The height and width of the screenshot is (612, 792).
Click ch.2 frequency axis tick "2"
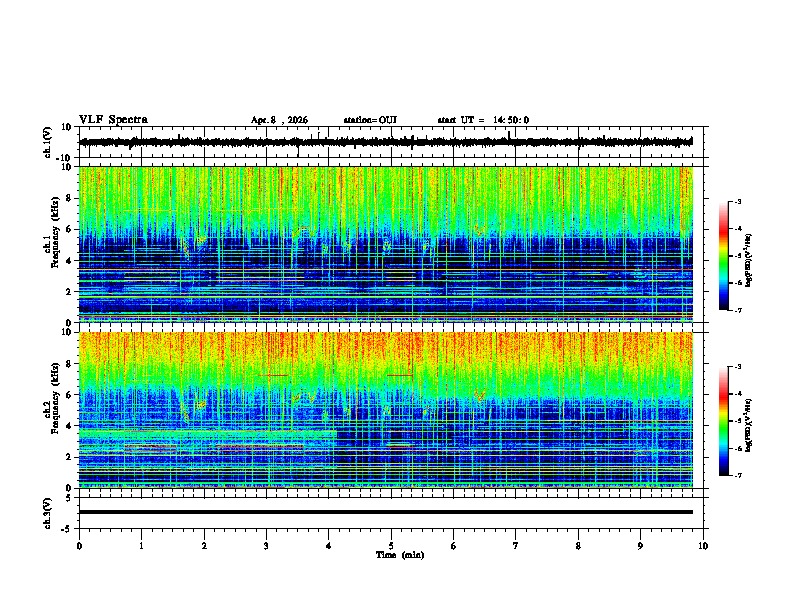[x=69, y=457]
